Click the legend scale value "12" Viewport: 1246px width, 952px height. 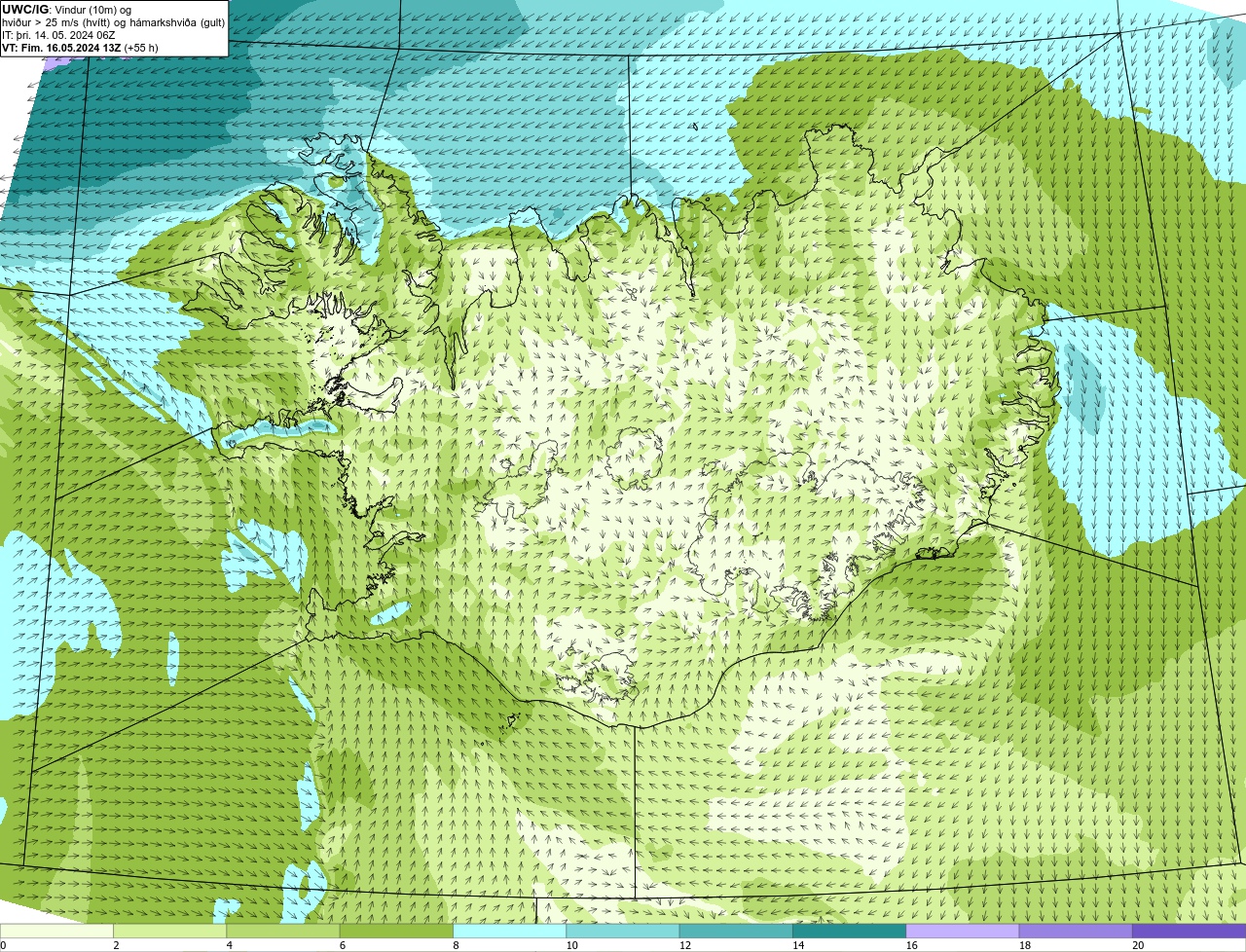tap(685, 945)
